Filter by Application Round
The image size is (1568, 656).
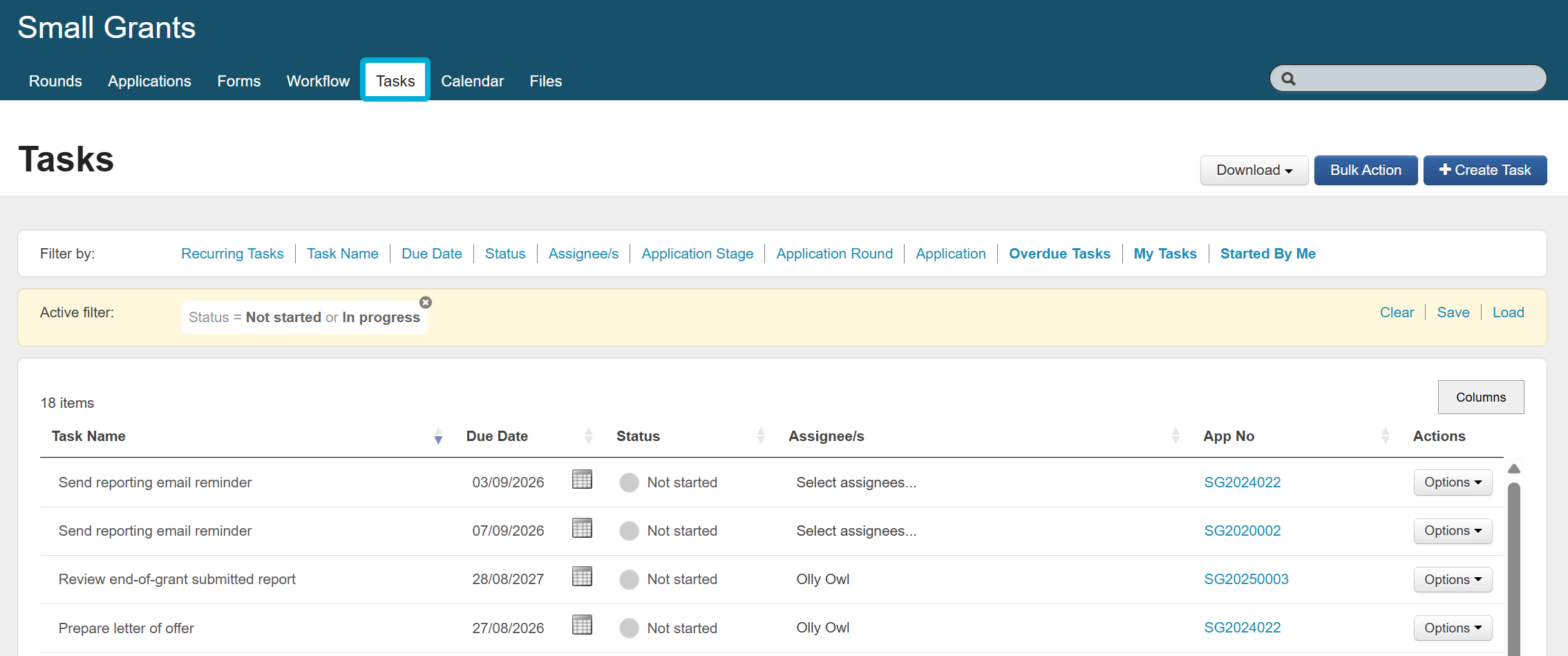click(x=834, y=254)
